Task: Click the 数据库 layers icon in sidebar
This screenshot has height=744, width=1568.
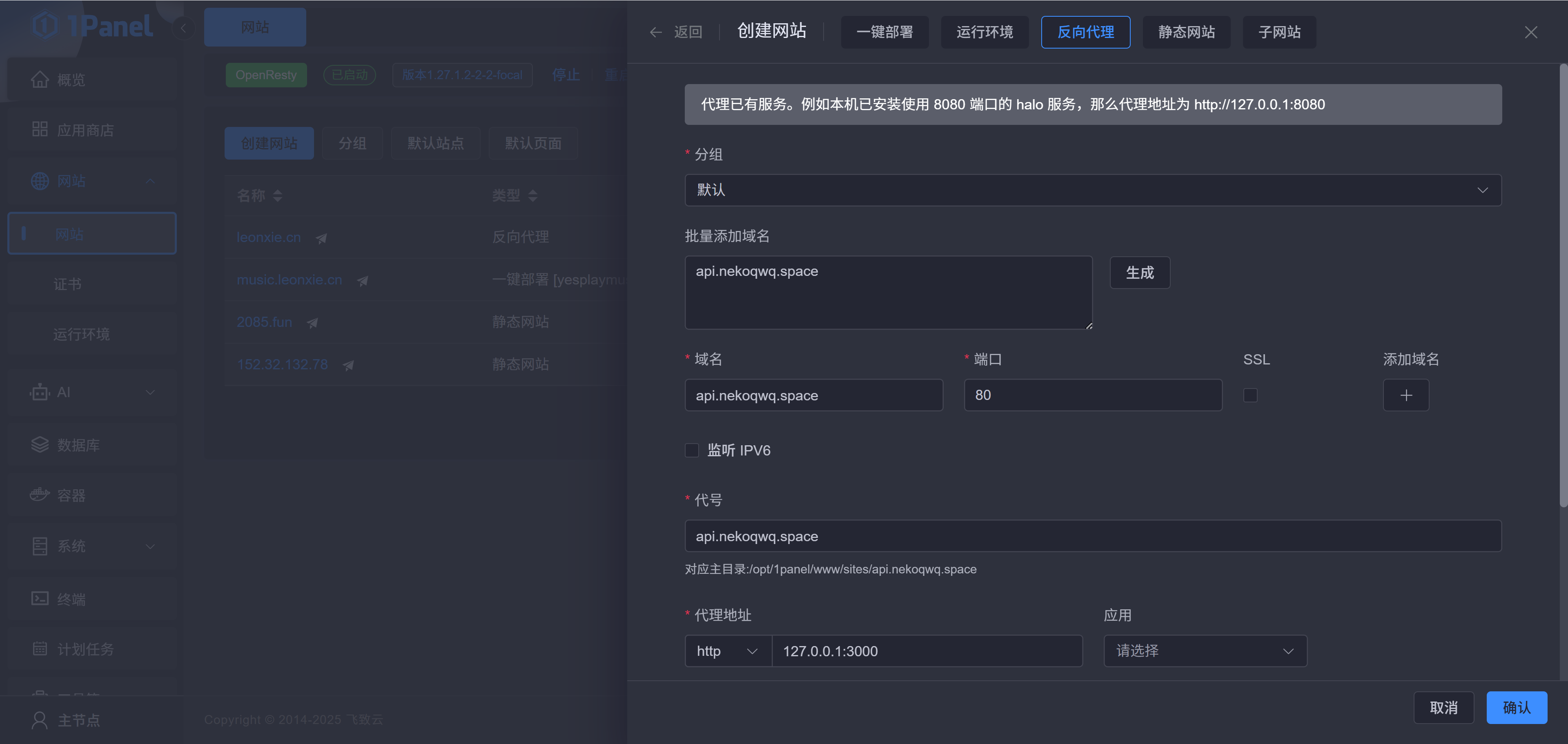Action: (x=40, y=445)
